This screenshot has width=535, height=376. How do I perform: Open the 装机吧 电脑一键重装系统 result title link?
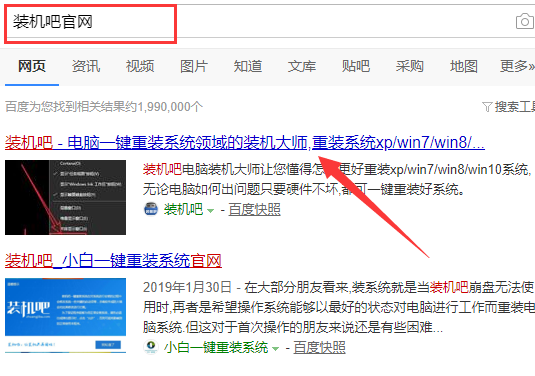(x=245, y=142)
